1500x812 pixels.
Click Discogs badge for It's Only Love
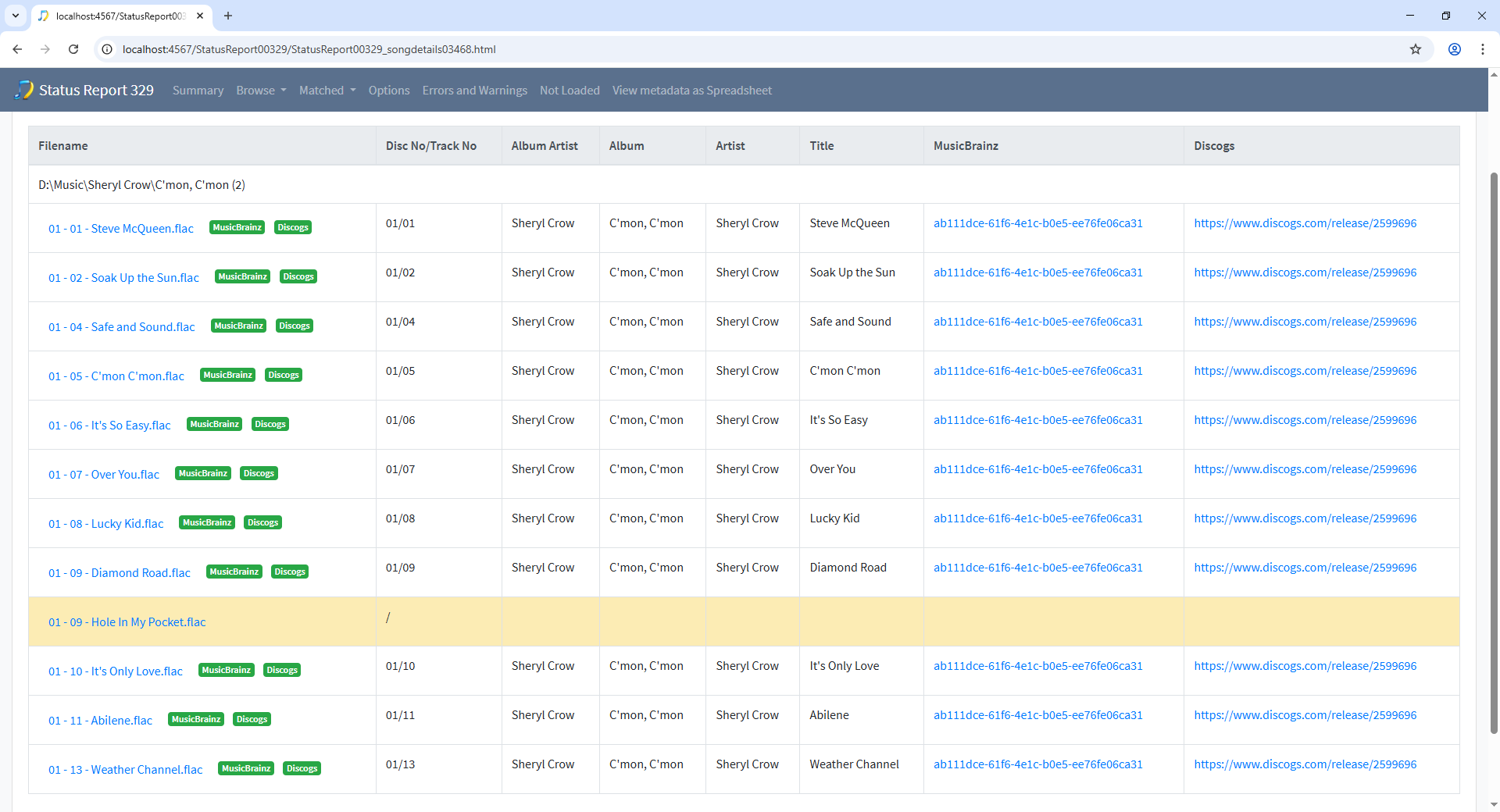(282, 670)
